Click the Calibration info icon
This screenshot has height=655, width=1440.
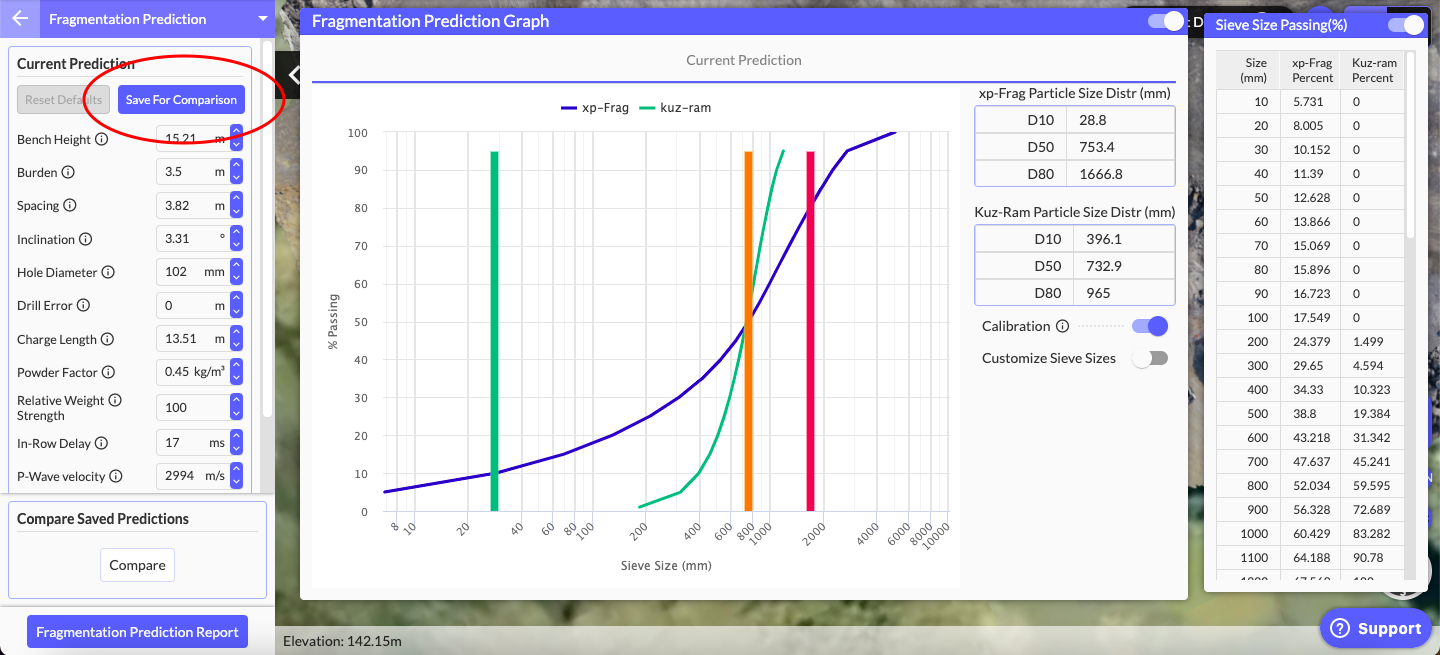[x=1062, y=326]
